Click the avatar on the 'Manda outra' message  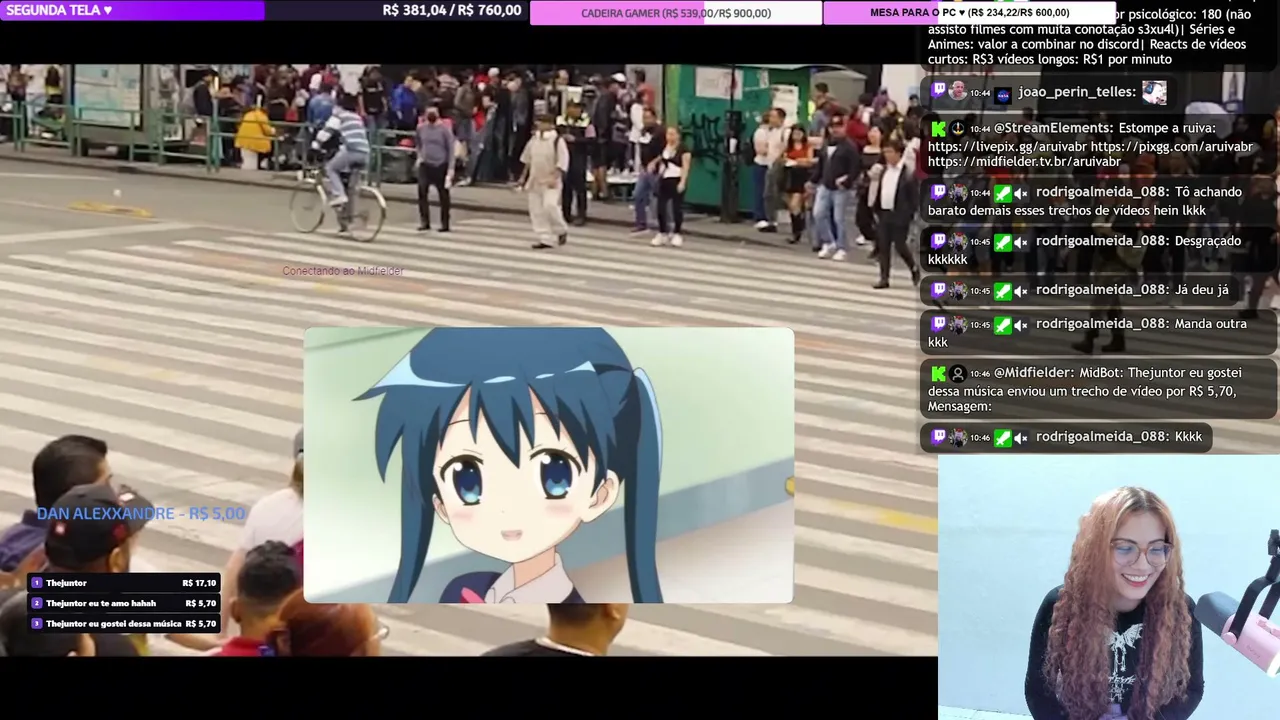pos(958,324)
